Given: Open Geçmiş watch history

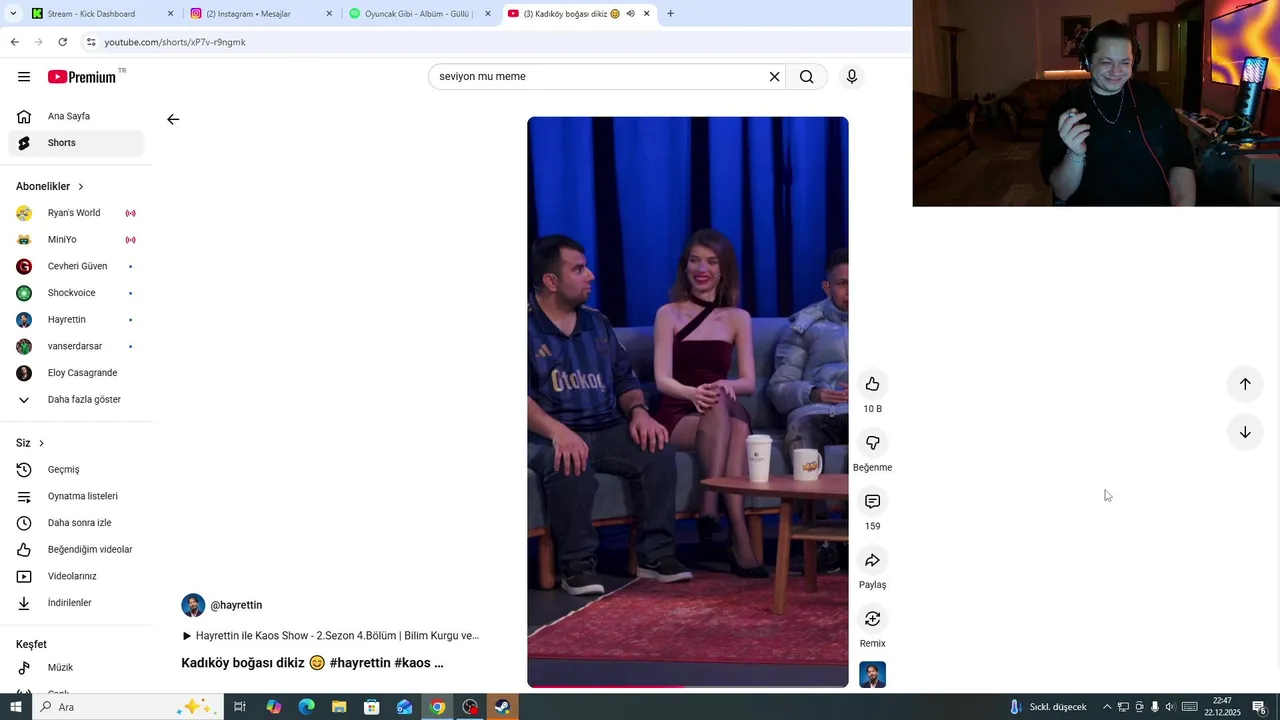Looking at the screenshot, I should point(76,470).
